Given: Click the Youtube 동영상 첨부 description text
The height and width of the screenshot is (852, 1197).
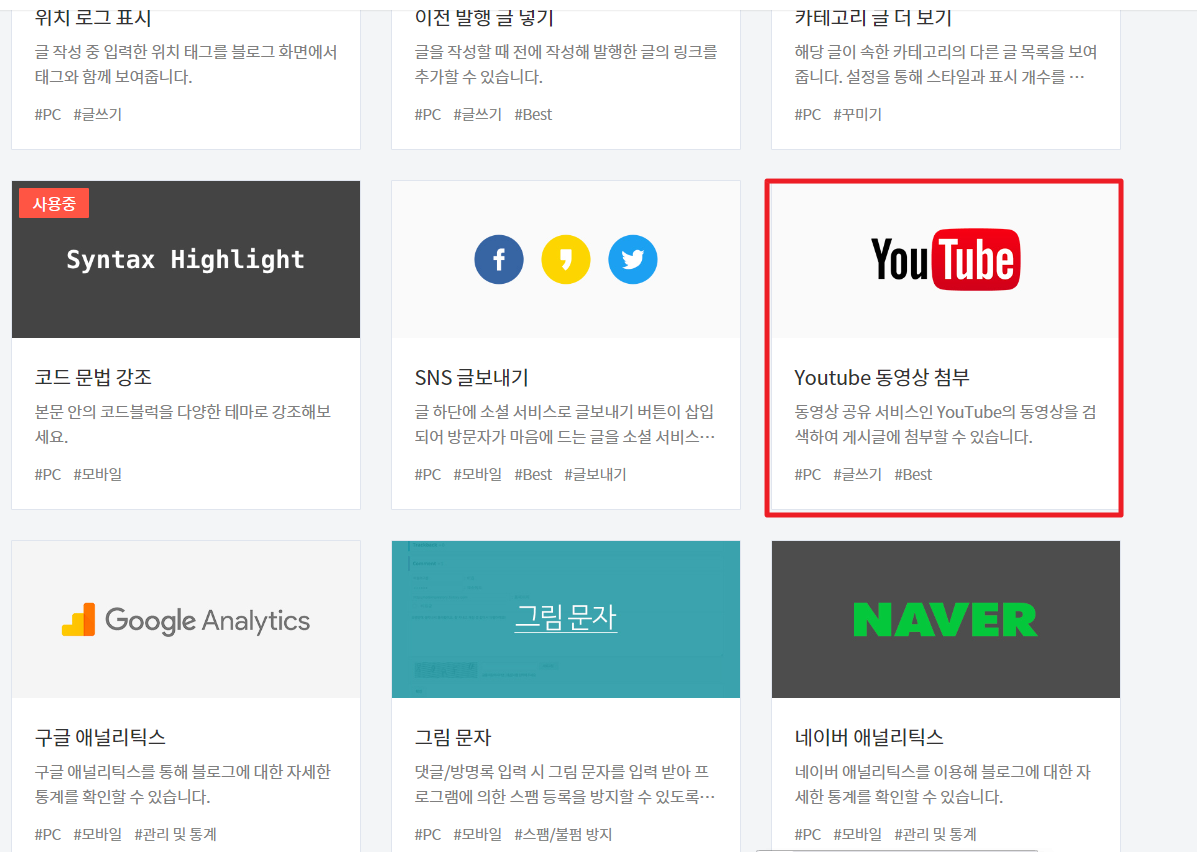Looking at the screenshot, I should [945, 424].
